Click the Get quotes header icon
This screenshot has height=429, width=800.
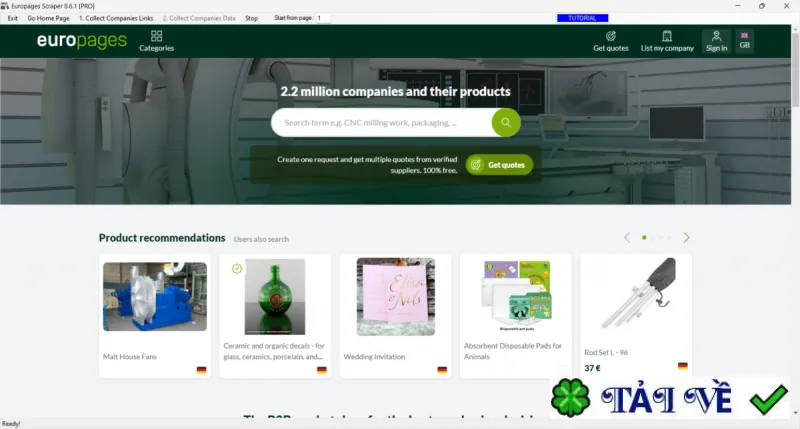click(x=611, y=36)
